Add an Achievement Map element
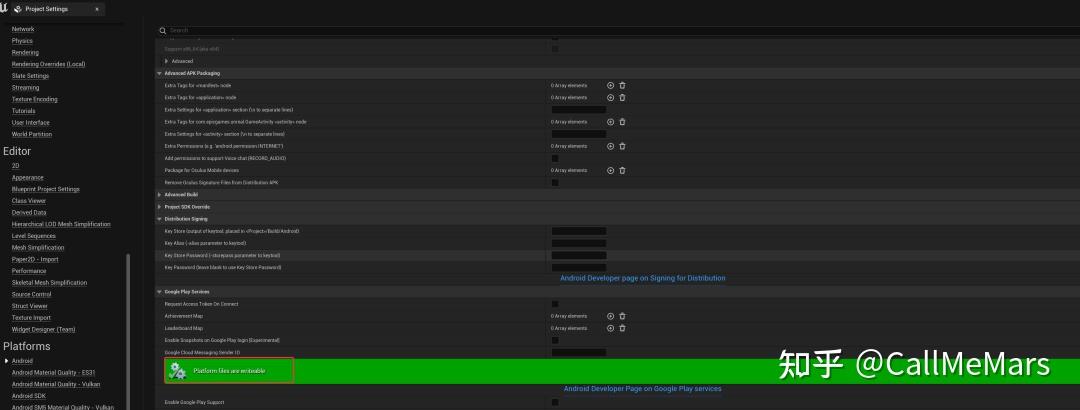Viewport: 1080px width, 410px height. tap(610, 316)
